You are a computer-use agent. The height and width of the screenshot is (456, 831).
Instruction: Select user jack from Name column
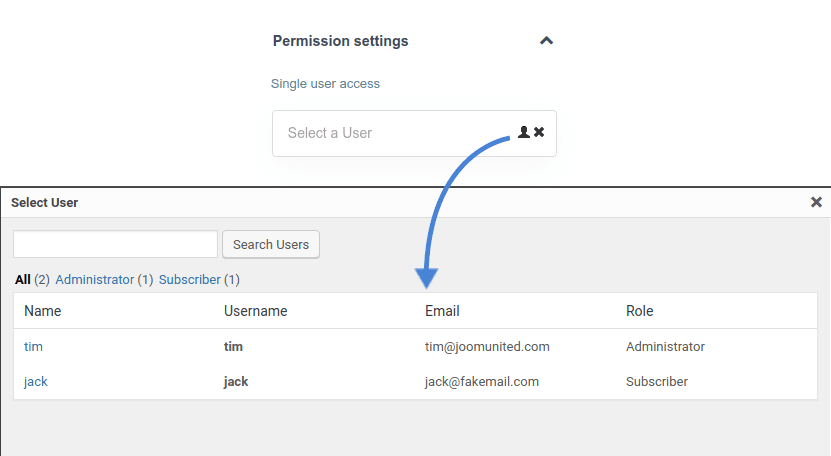[36, 381]
